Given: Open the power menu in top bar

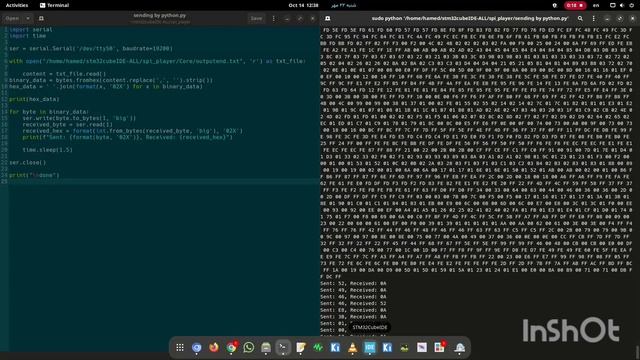Looking at the screenshot, I should (x=631, y=5).
